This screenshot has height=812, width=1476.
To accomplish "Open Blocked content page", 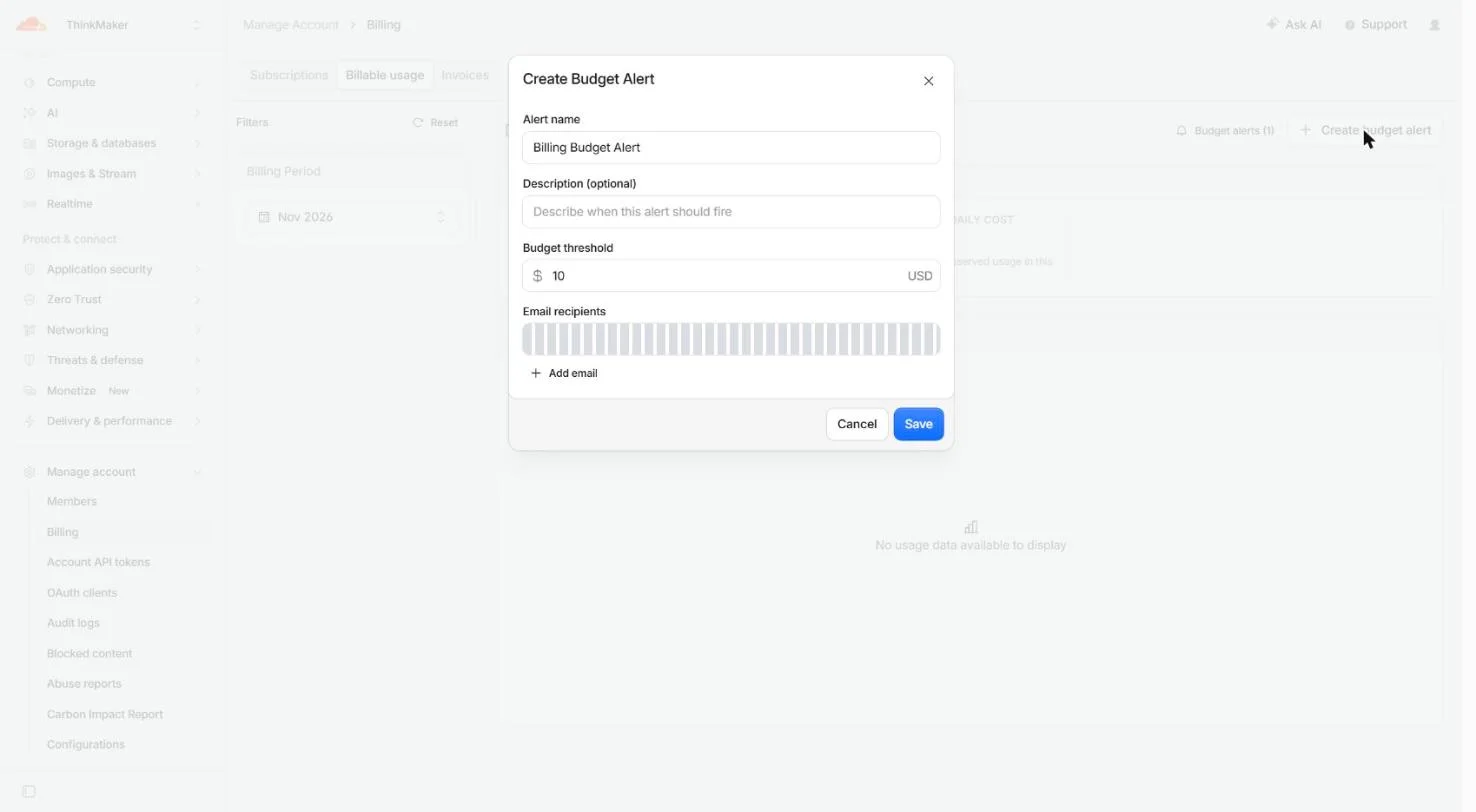I will pos(89,654).
